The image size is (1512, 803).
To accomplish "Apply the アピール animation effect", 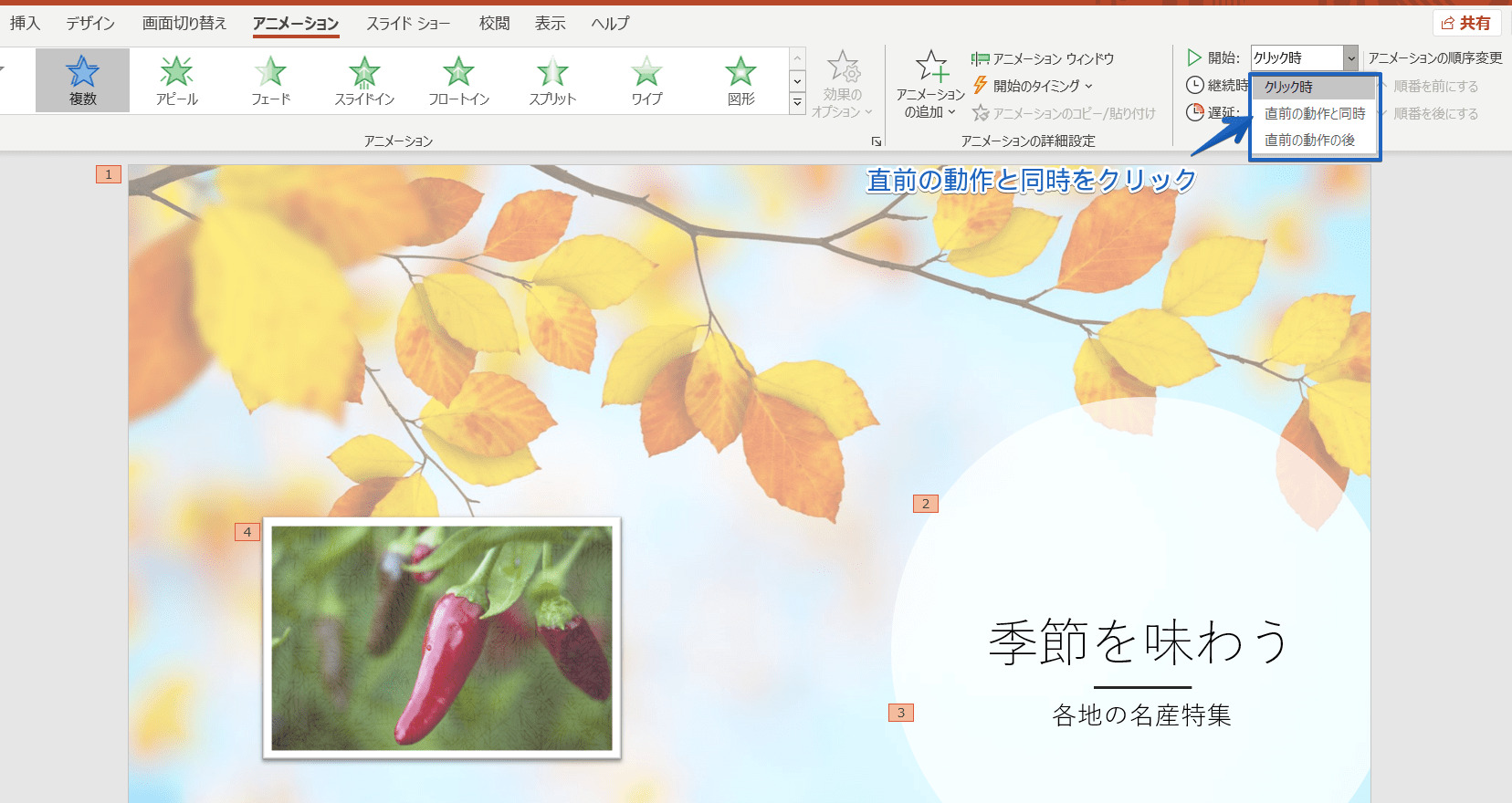I will pos(176,80).
